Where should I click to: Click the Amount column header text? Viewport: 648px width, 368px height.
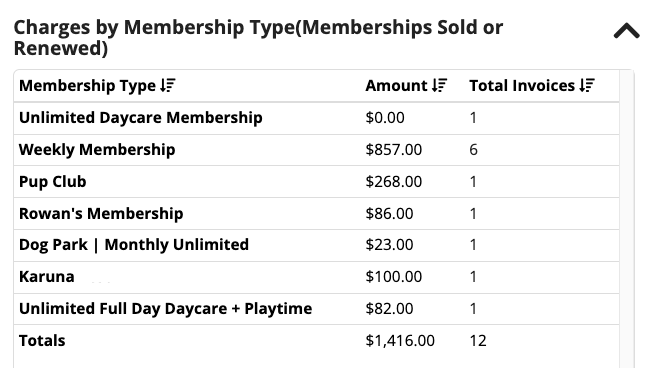(396, 86)
